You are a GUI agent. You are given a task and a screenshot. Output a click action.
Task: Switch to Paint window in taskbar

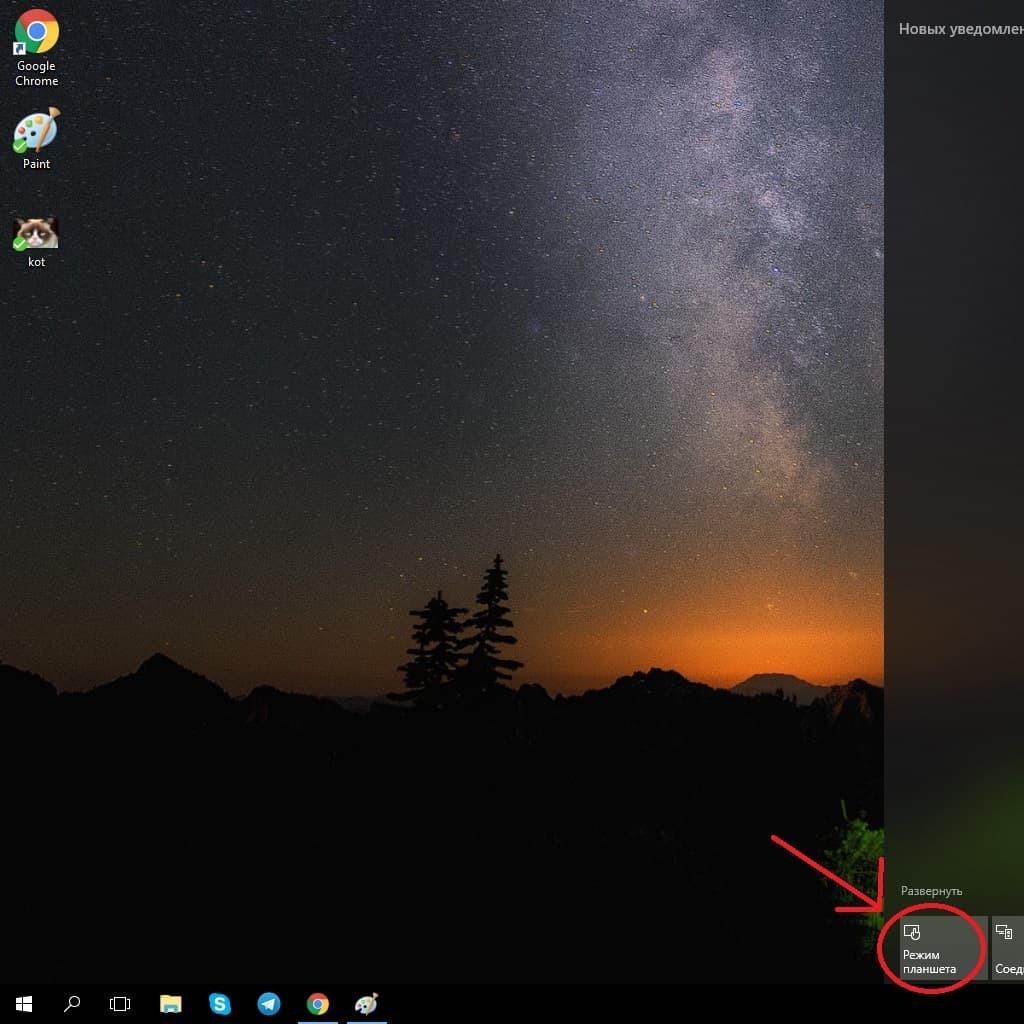[366, 1004]
